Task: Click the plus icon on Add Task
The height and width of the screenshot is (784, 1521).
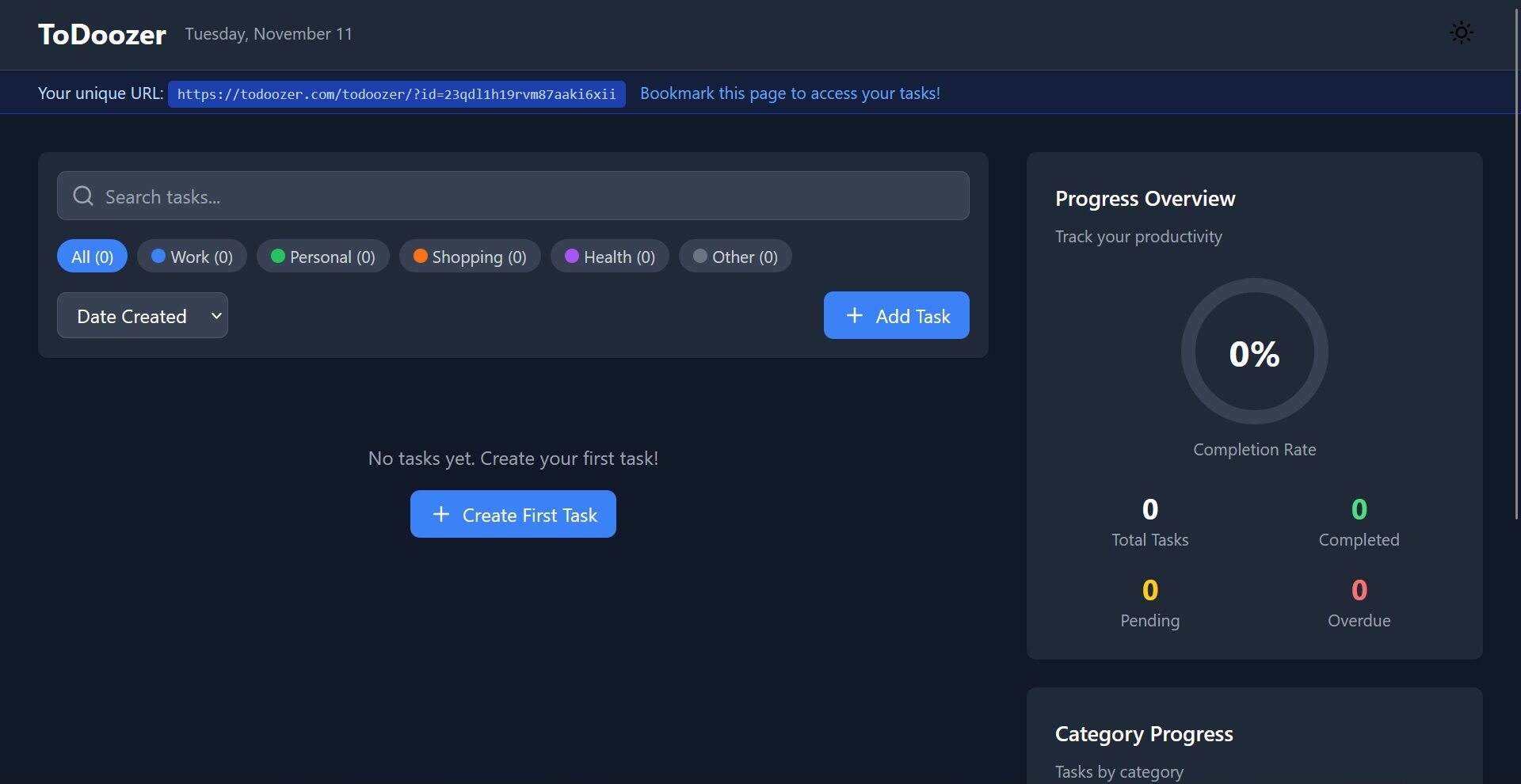Action: (x=854, y=315)
